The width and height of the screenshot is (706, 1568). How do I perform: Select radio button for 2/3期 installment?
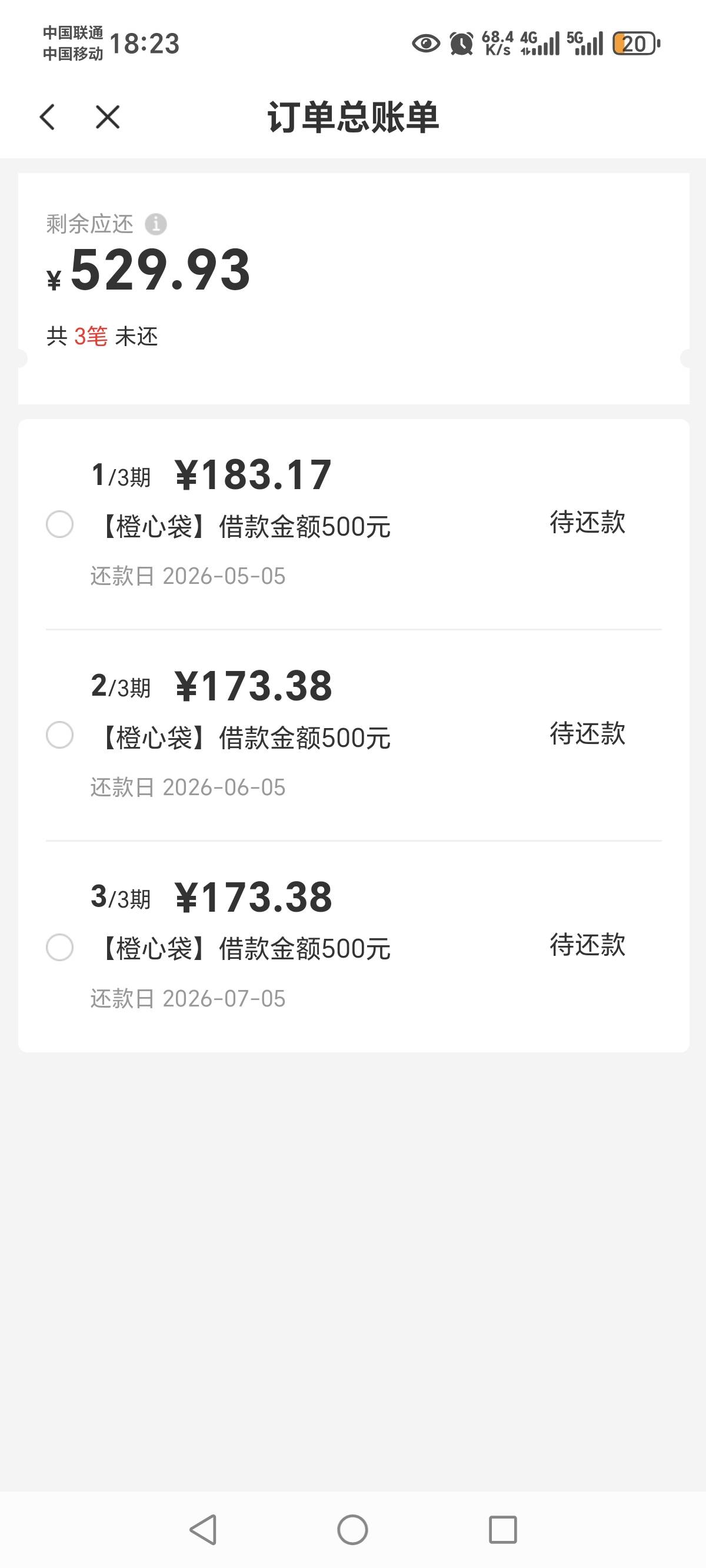(59, 735)
